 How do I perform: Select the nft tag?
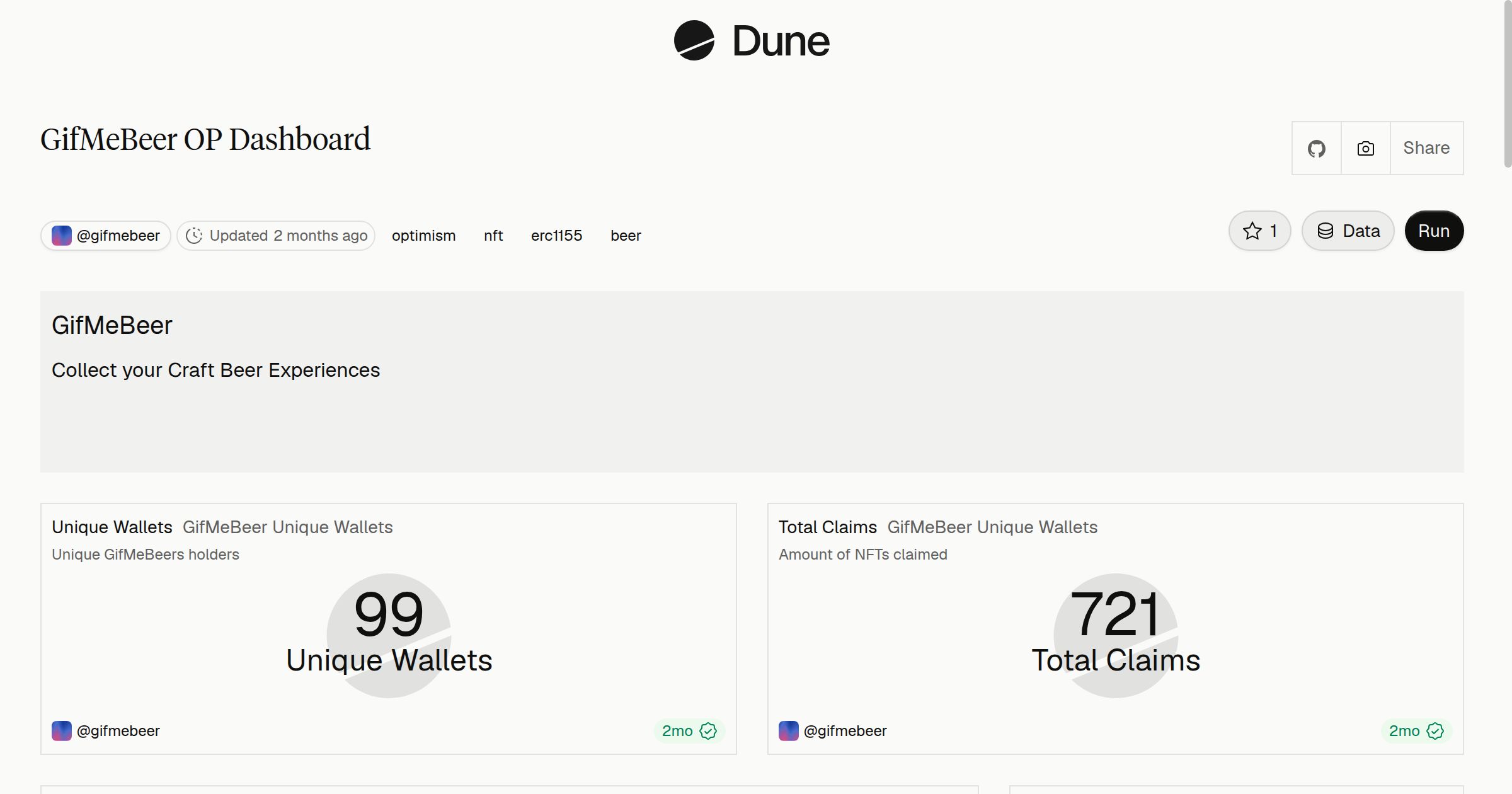point(493,236)
